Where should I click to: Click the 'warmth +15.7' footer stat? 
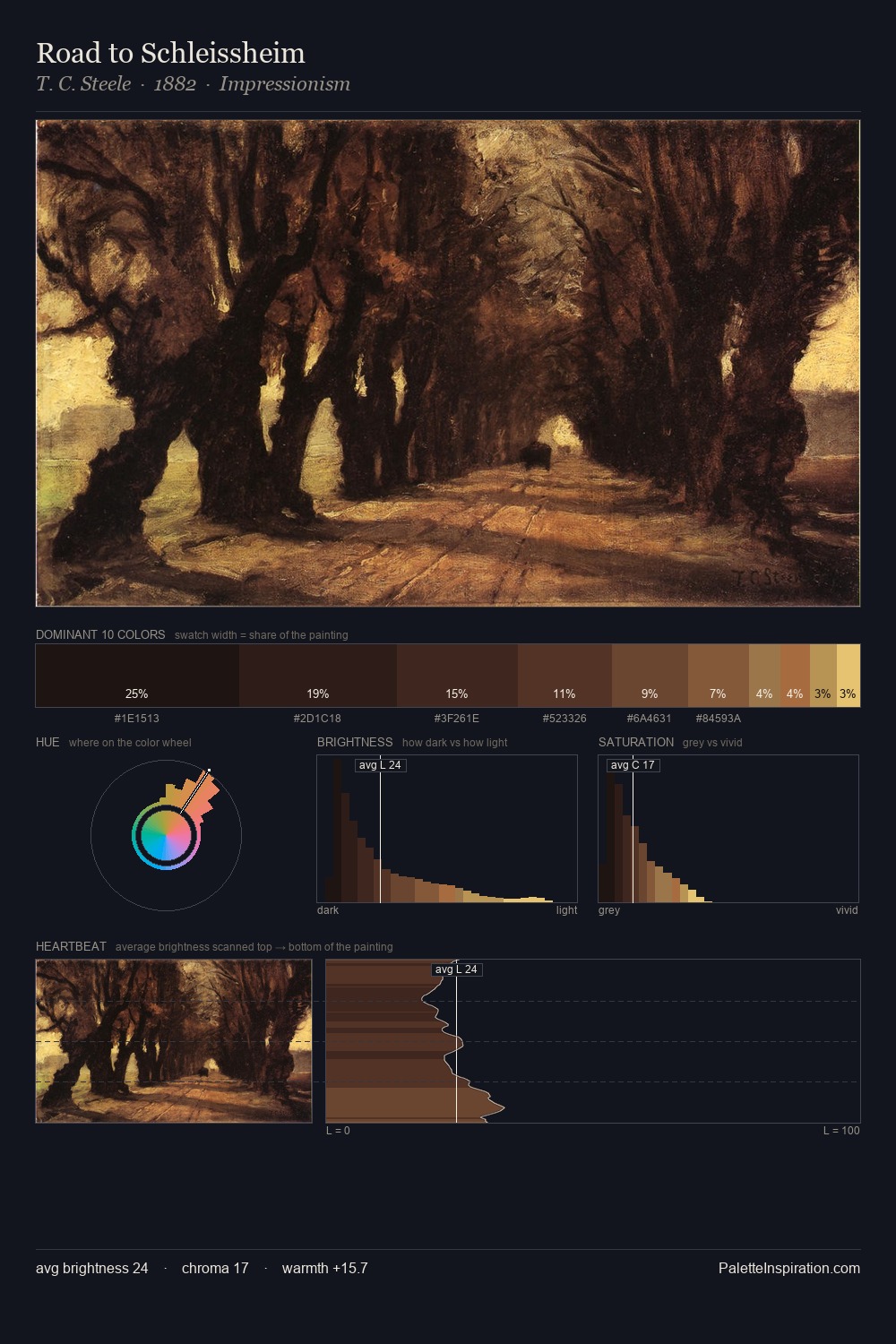click(x=325, y=1269)
